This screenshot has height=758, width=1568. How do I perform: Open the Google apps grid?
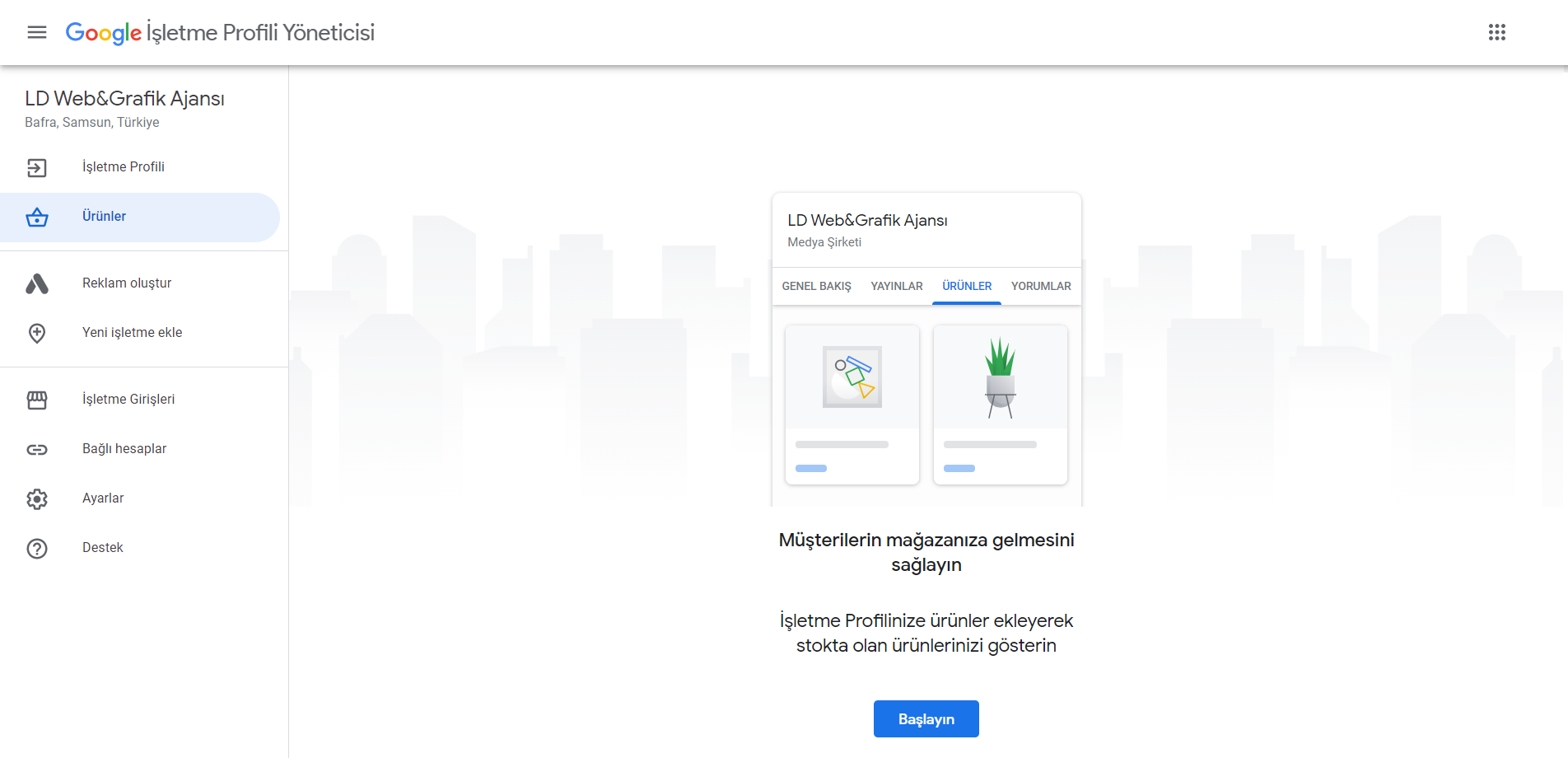[1497, 32]
